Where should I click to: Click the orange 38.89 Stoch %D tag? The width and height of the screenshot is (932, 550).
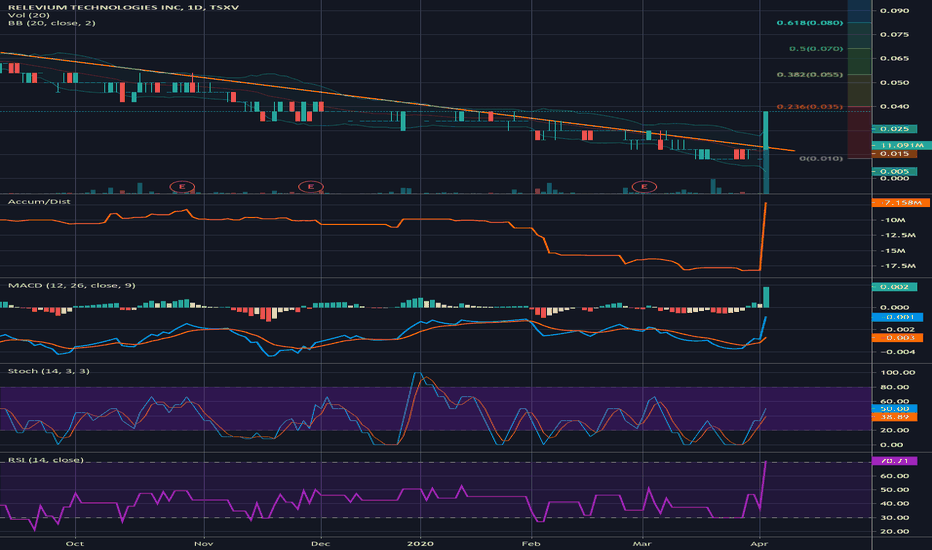pyautogui.click(x=895, y=417)
